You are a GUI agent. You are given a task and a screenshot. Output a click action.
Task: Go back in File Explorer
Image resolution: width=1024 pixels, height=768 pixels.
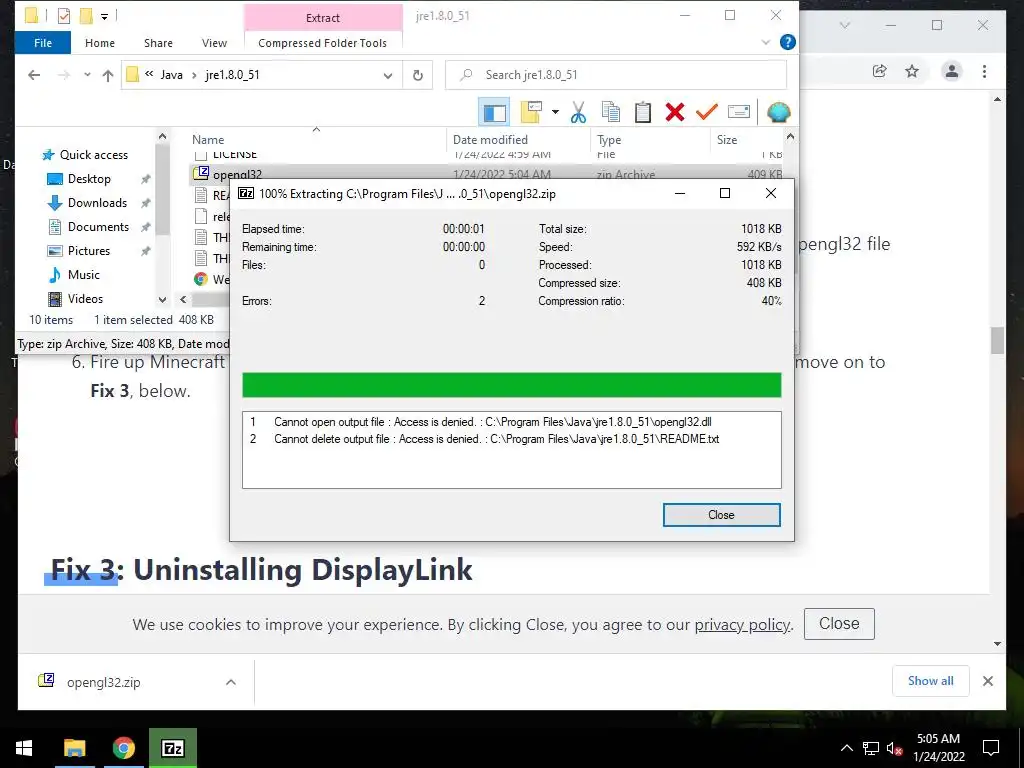[34, 75]
